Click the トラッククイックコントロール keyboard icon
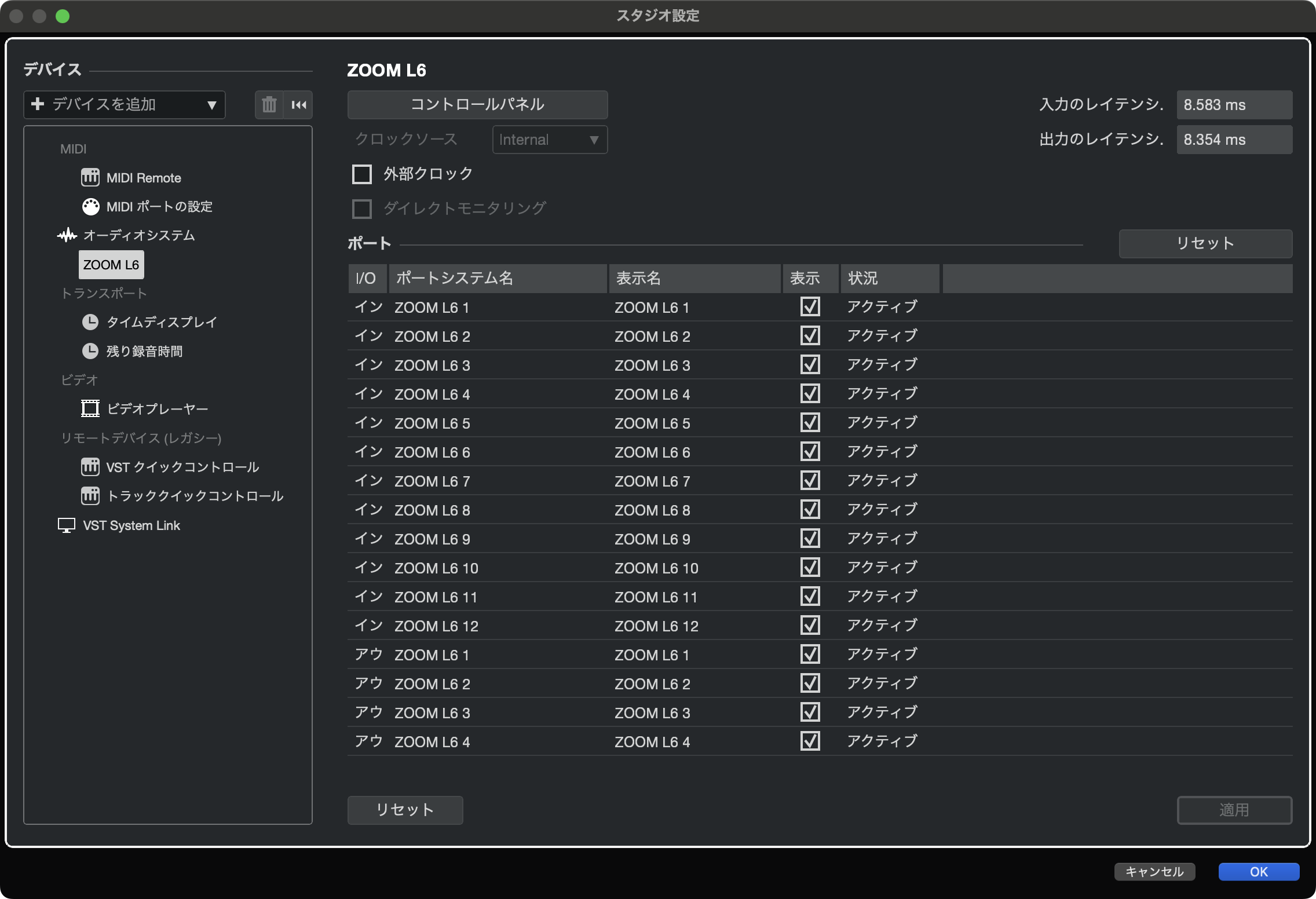 [x=90, y=496]
